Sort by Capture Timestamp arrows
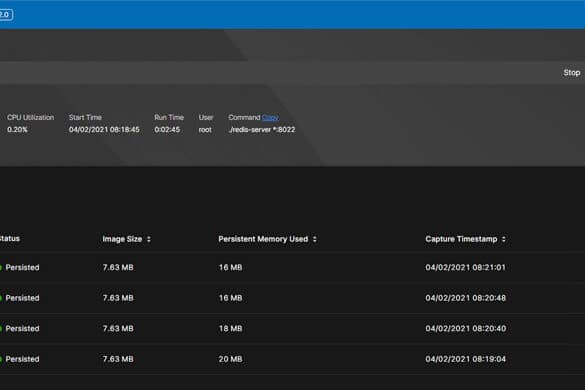Screen dimensions: 585x390 504,239
